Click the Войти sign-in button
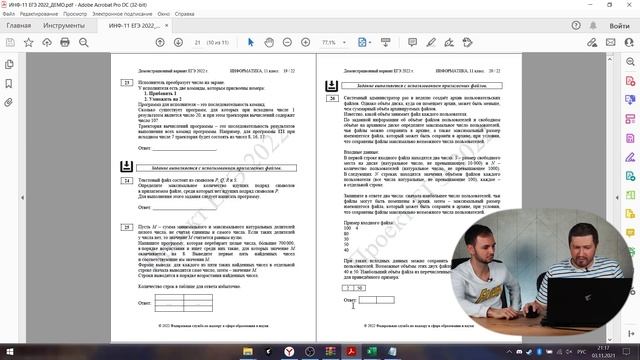 point(619,26)
